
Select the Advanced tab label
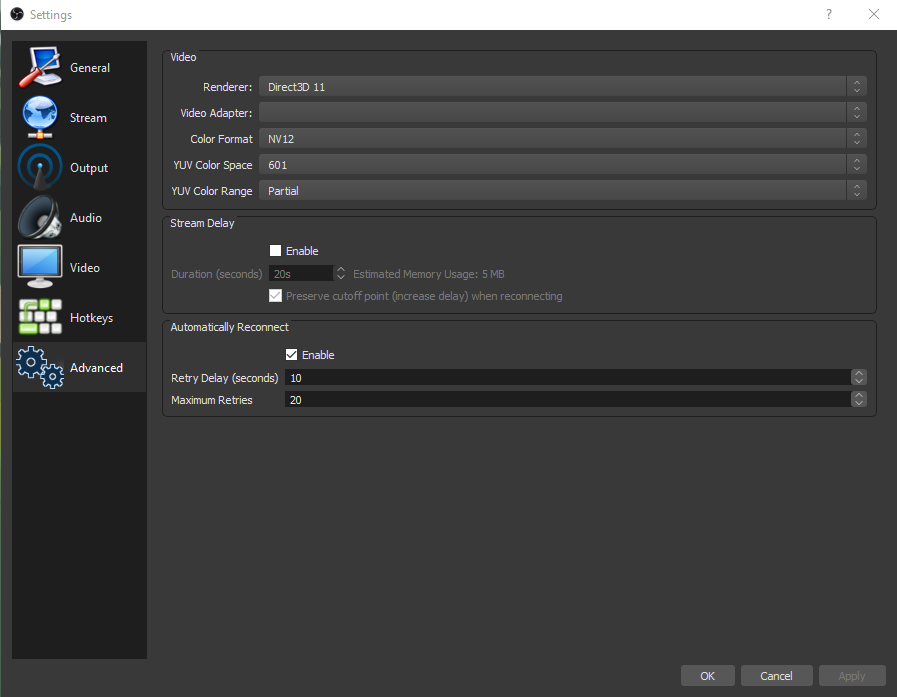[96, 367]
